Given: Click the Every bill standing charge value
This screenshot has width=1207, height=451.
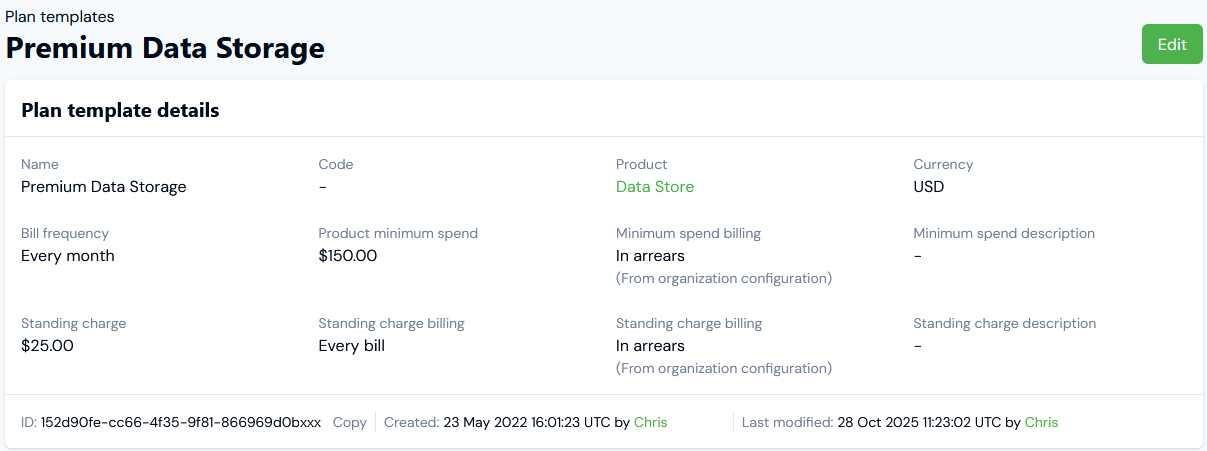Looking at the screenshot, I should point(351,346).
